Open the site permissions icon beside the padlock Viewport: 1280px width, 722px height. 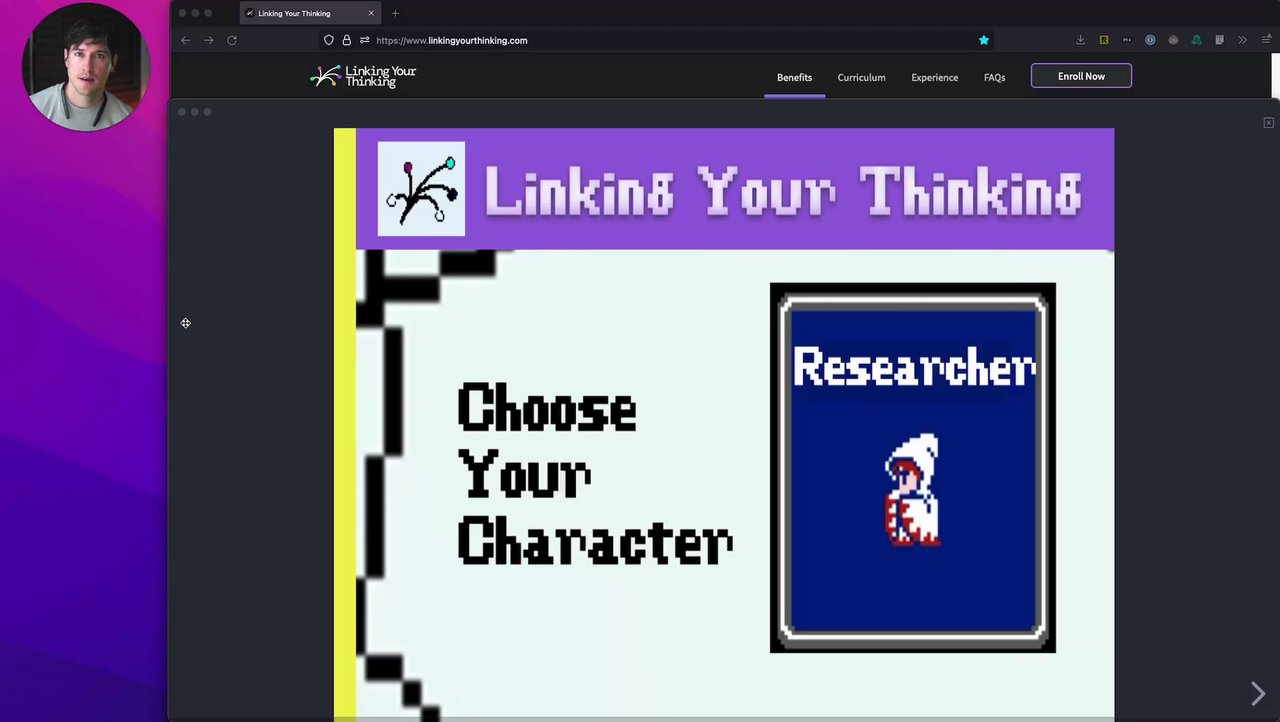tap(364, 40)
